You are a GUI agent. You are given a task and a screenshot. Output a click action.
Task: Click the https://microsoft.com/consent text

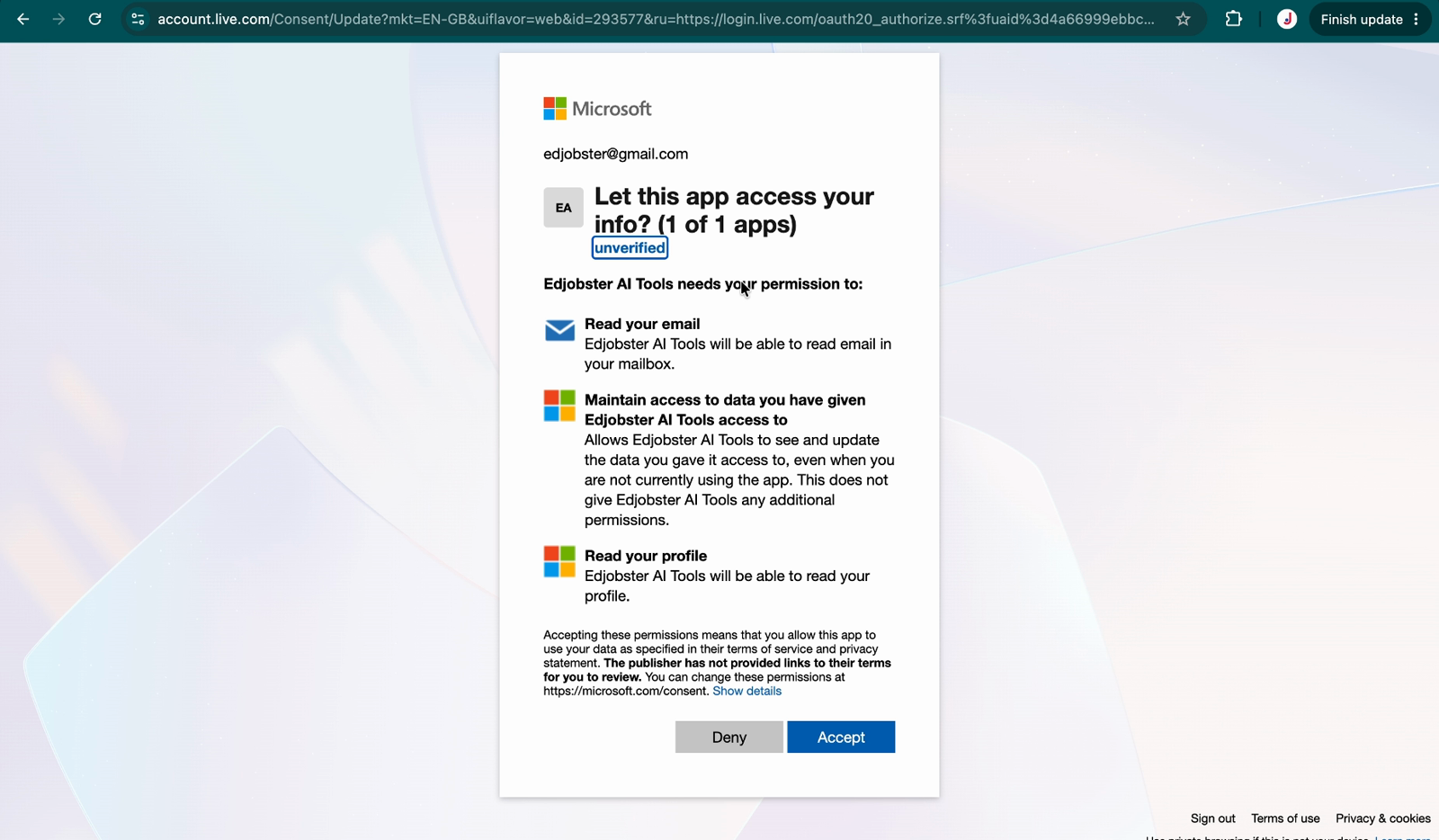point(625,691)
